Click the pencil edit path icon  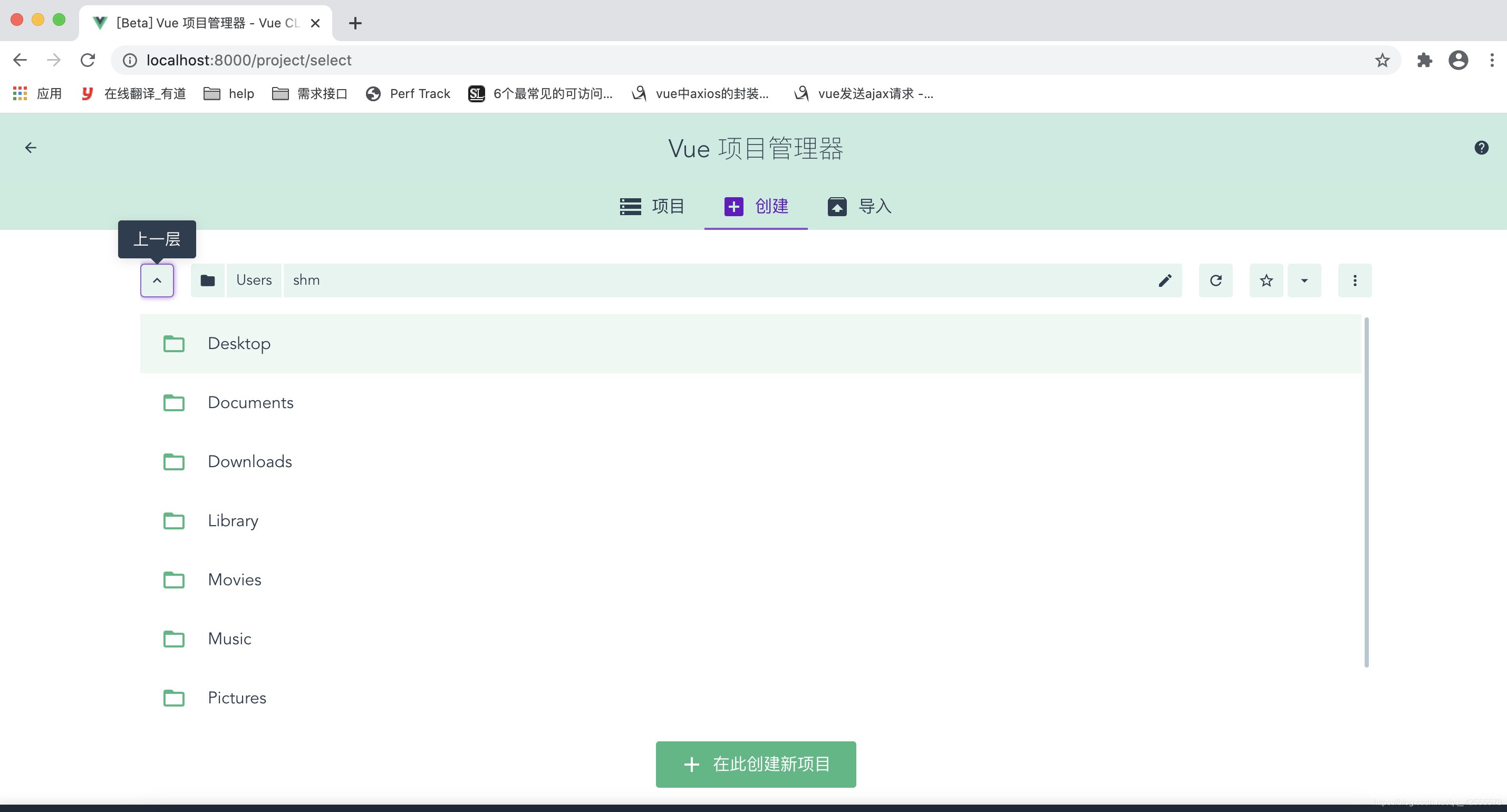pos(1165,280)
